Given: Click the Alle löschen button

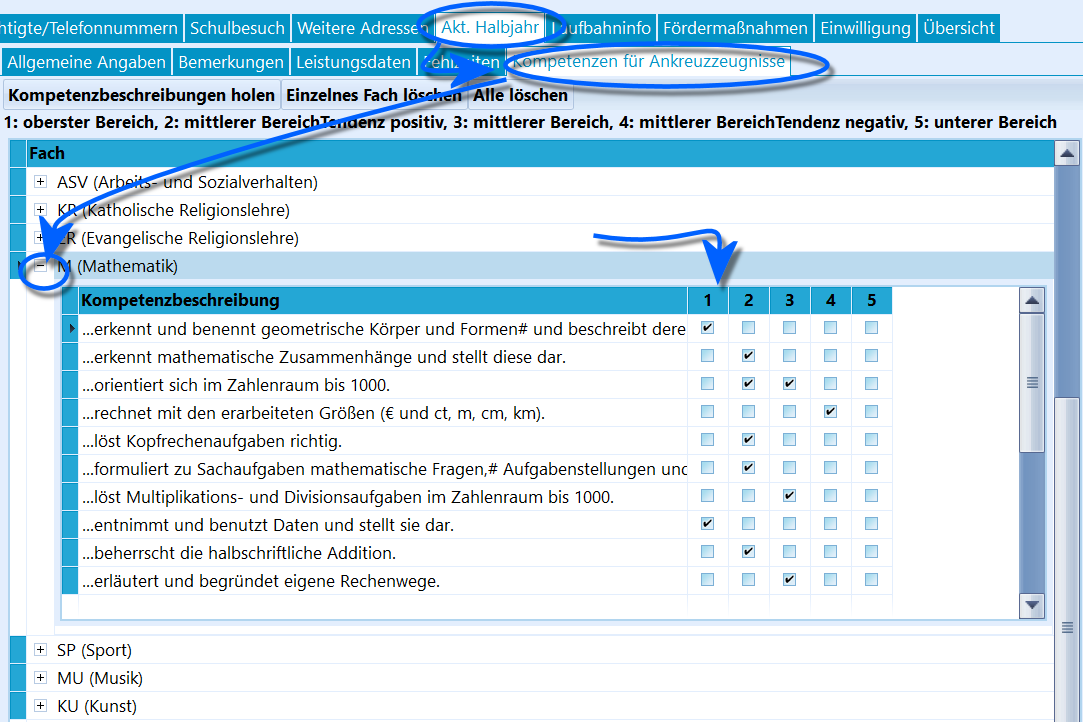Looking at the screenshot, I should coord(520,95).
